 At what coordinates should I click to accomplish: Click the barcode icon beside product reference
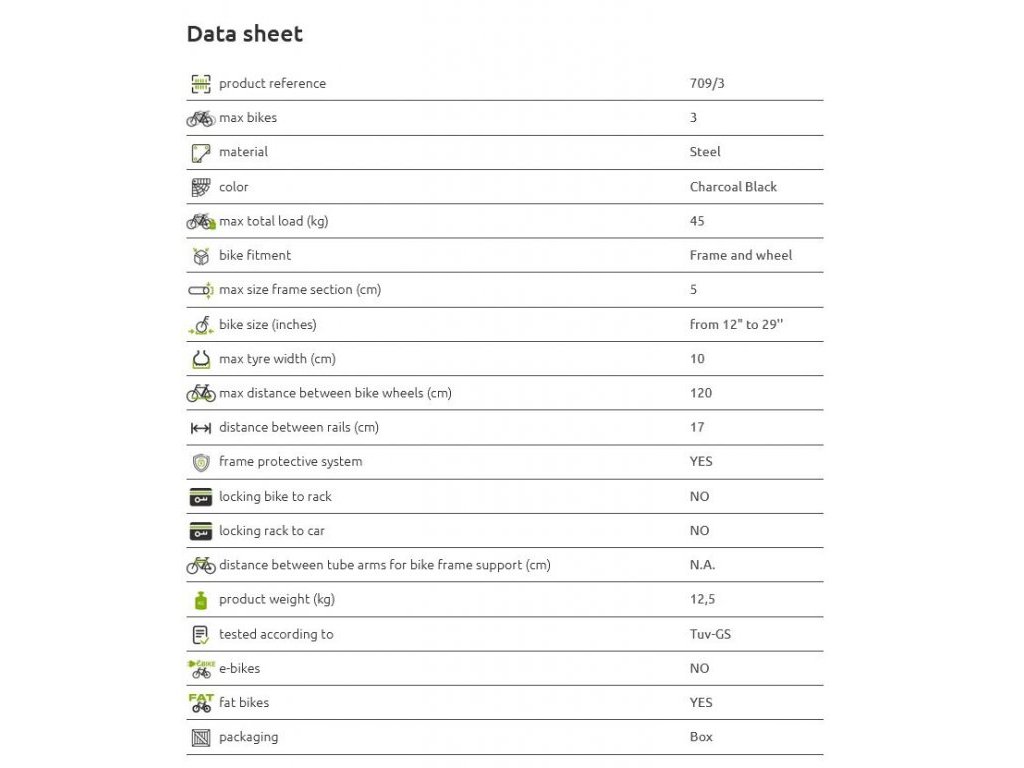click(201, 84)
